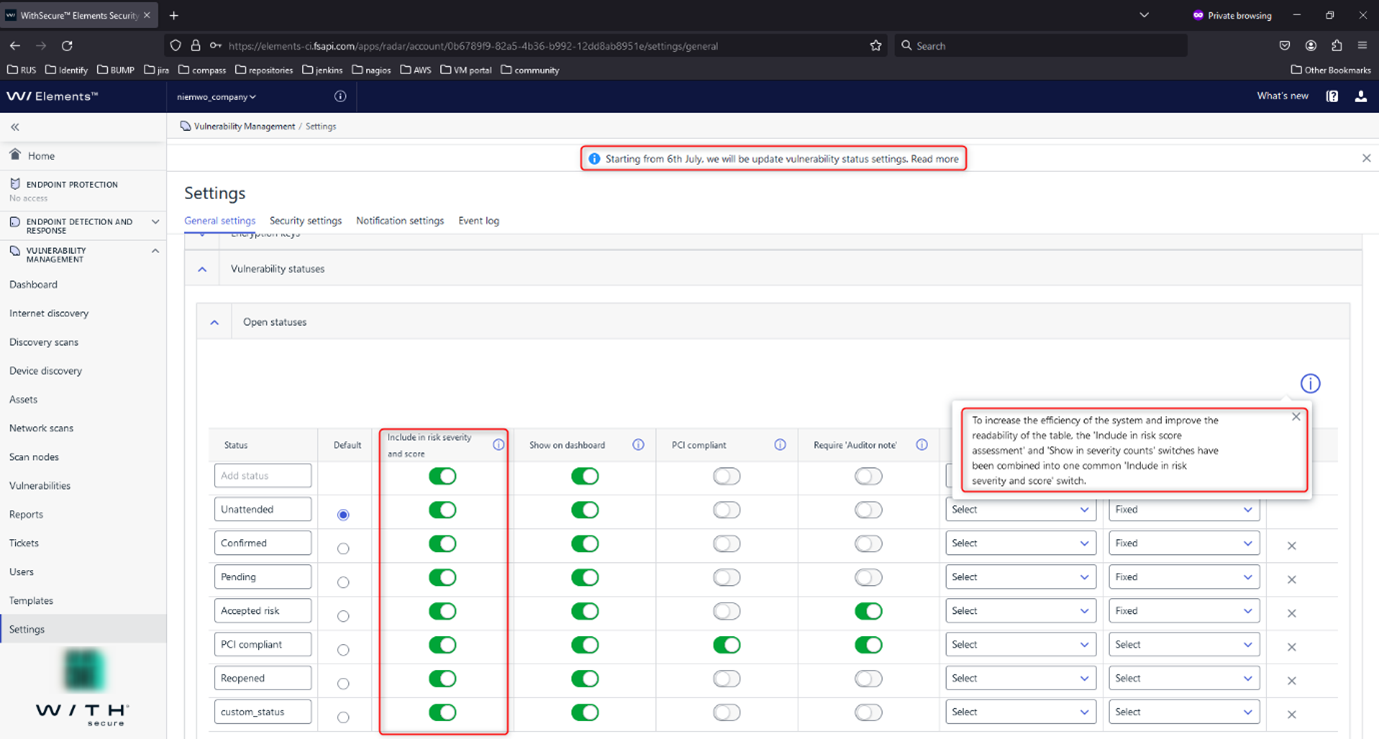Image resolution: width=1379 pixels, height=739 pixels.
Task: Collapse the Vulnerability statuses section
Action: click(x=202, y=269)
